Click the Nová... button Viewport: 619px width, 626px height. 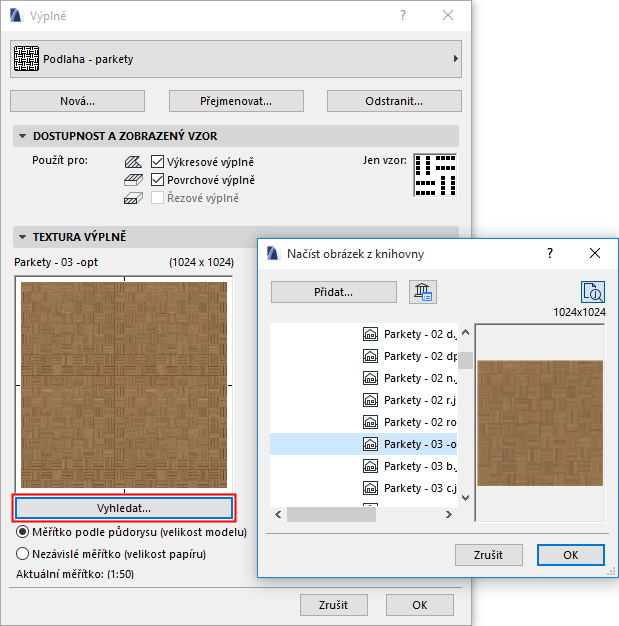tap(77, 101)
